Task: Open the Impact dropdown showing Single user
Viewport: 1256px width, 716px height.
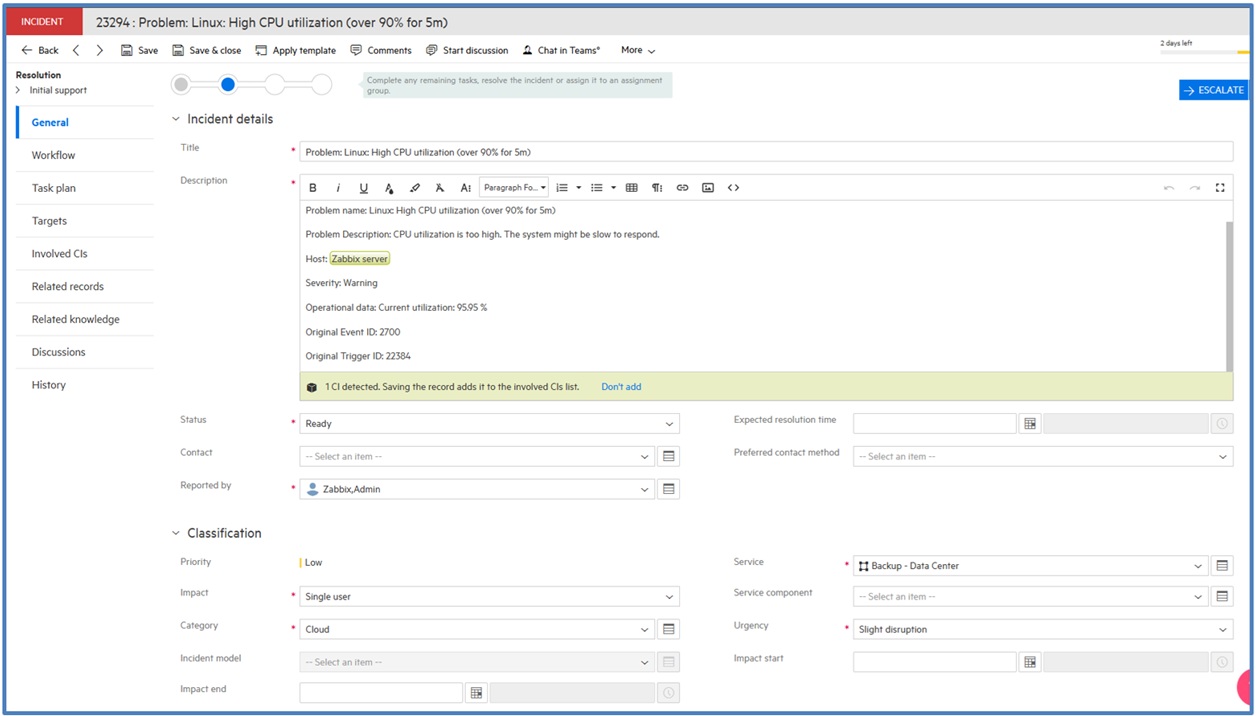Action: 489,597
